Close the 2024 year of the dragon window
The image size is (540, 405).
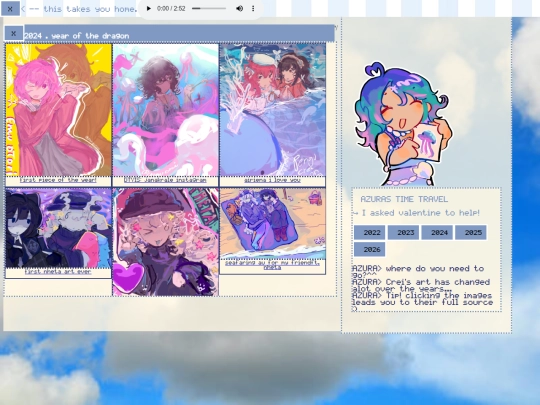click(13, 33)
